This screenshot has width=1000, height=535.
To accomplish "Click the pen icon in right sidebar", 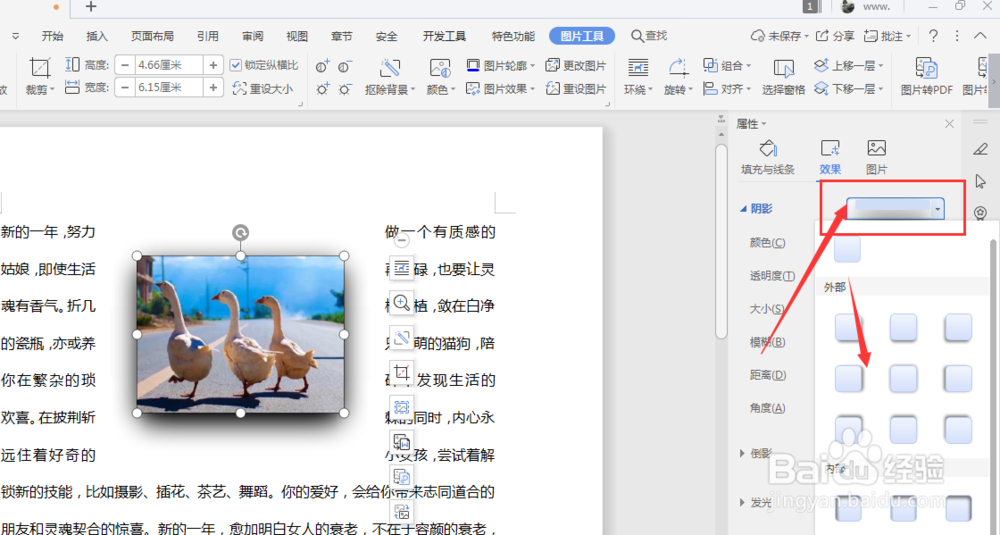I will [x=980, y=149].
